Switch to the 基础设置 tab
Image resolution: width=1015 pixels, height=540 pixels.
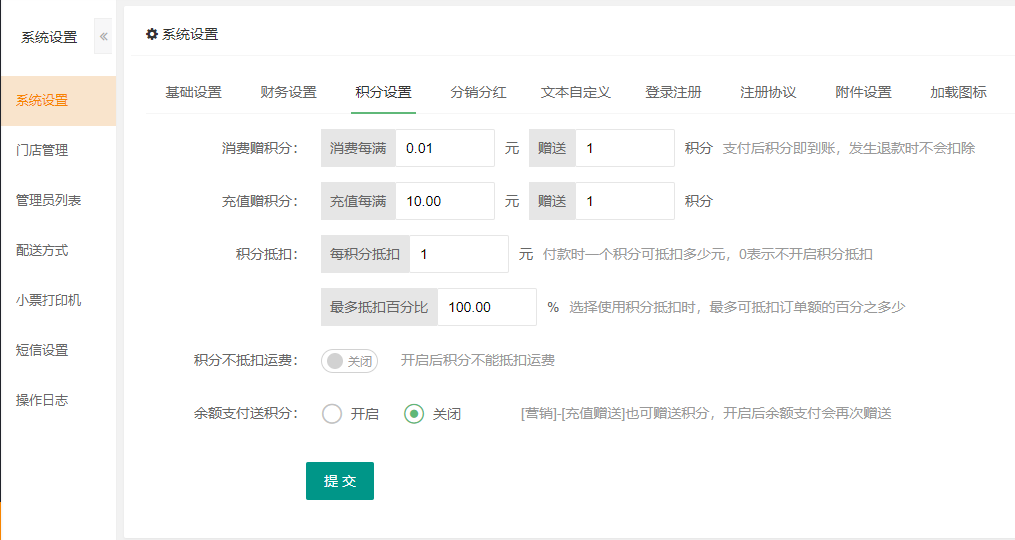(193, 92)
